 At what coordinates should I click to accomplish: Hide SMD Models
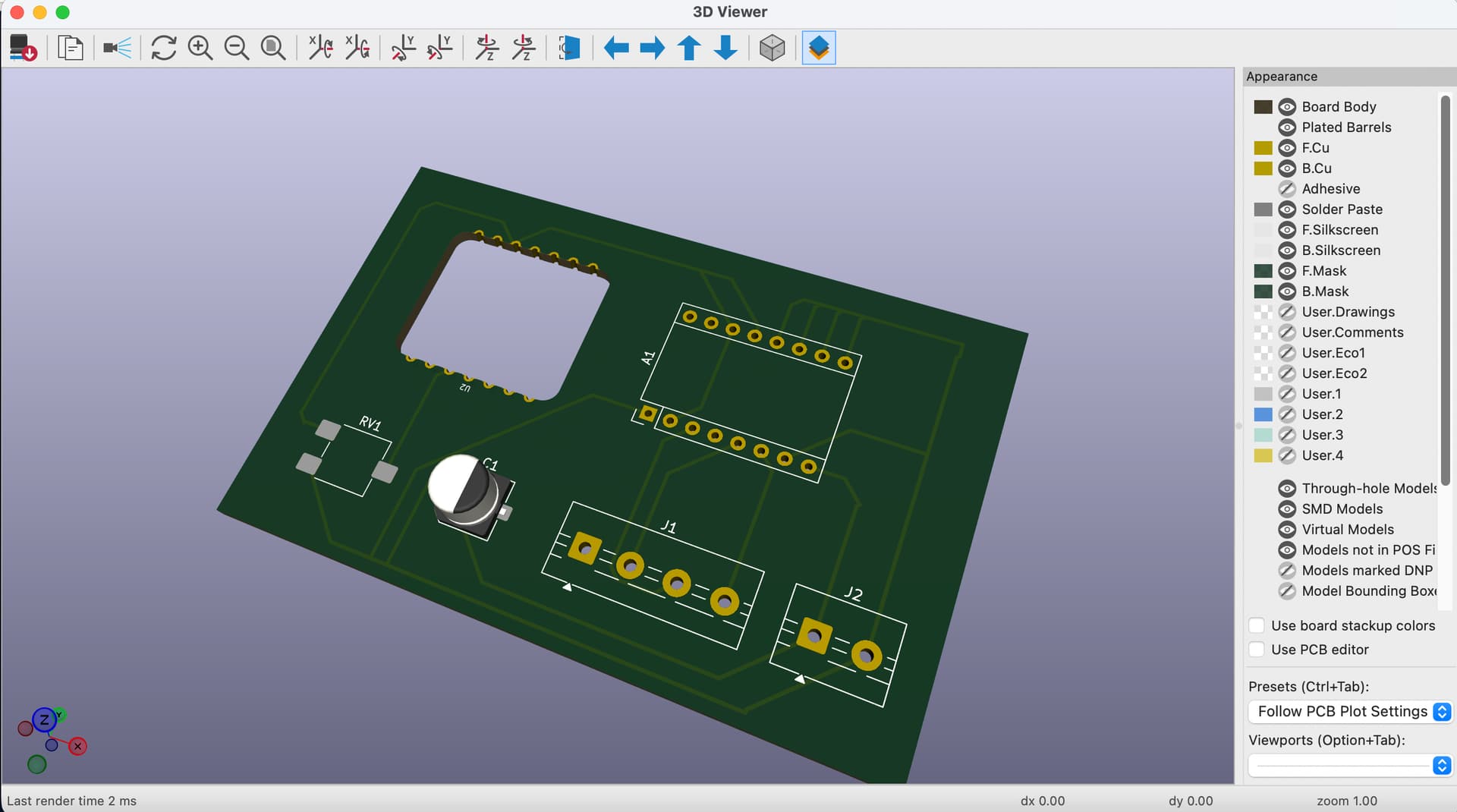1287,509
